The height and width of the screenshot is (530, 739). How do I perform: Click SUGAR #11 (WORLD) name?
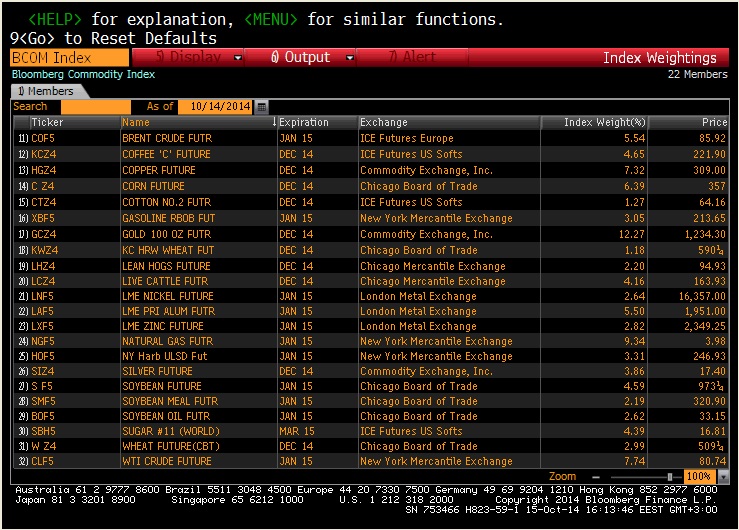tap(171, 432)
